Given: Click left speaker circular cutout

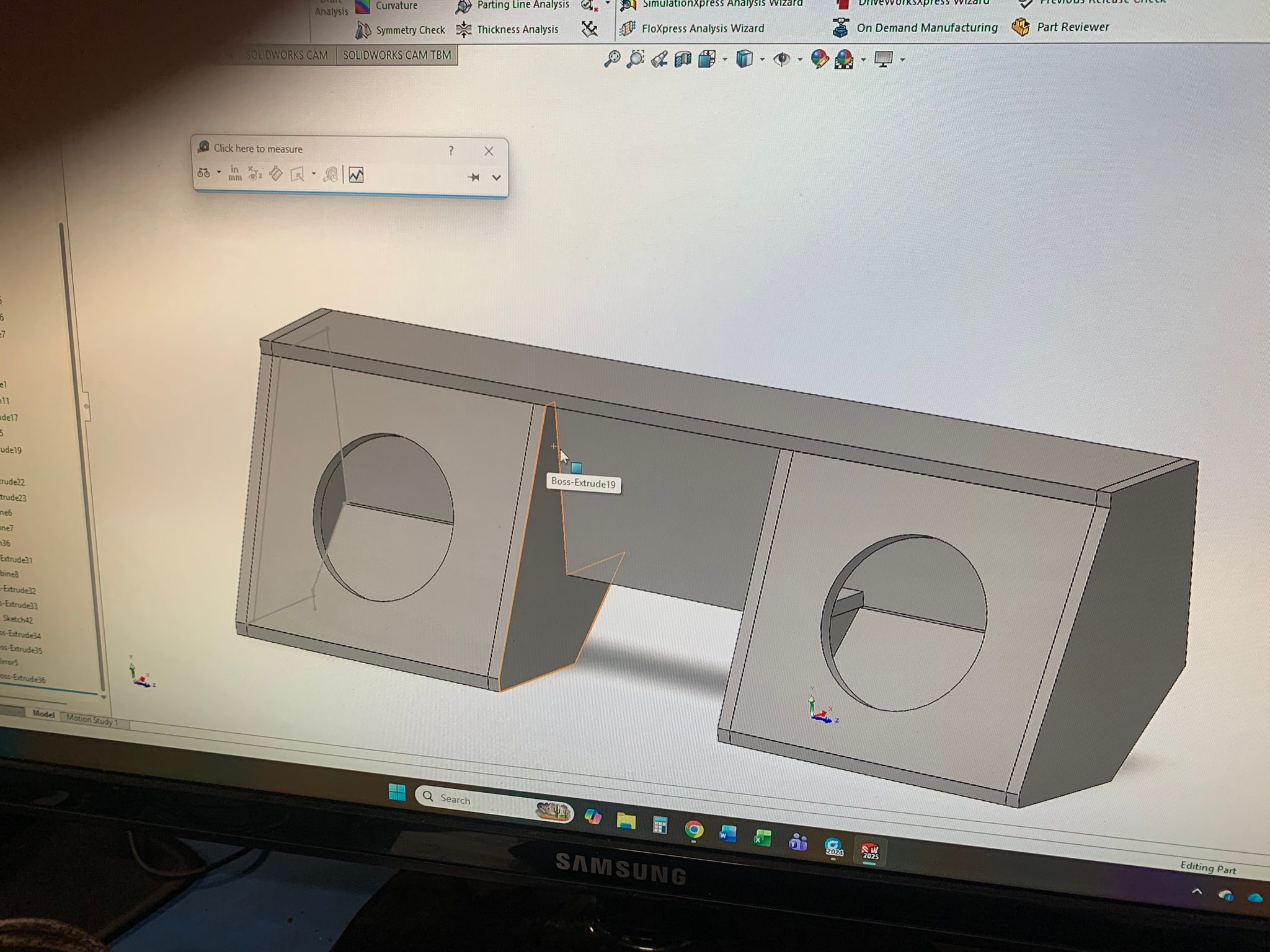Looking at the screenshot, I should (x=383, y=517).
